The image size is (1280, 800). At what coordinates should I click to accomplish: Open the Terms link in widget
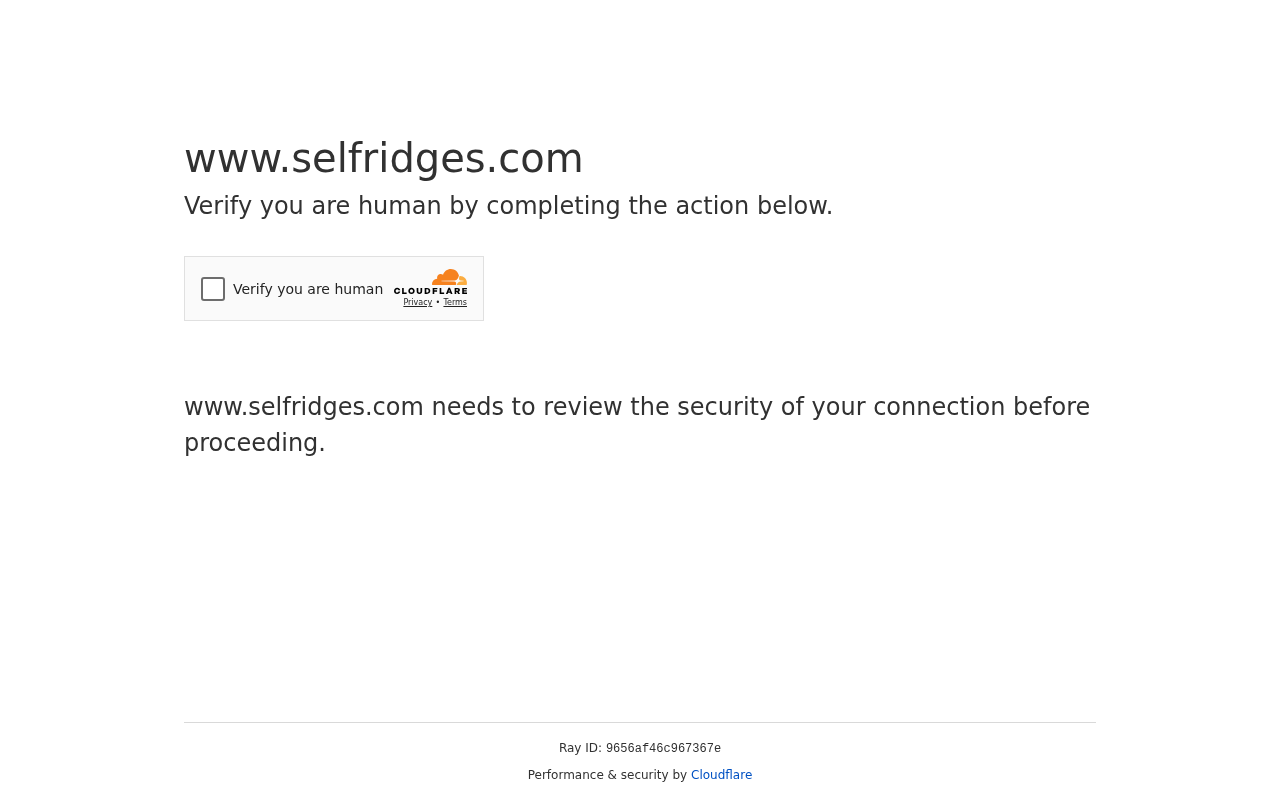coord(455,302)
